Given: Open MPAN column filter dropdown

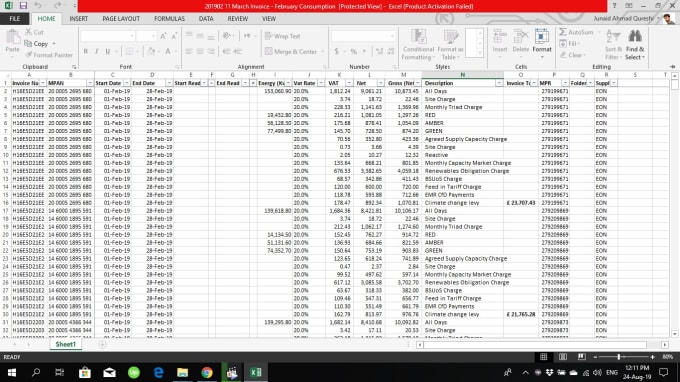Looking at the screenshot, I should point(90,83).
